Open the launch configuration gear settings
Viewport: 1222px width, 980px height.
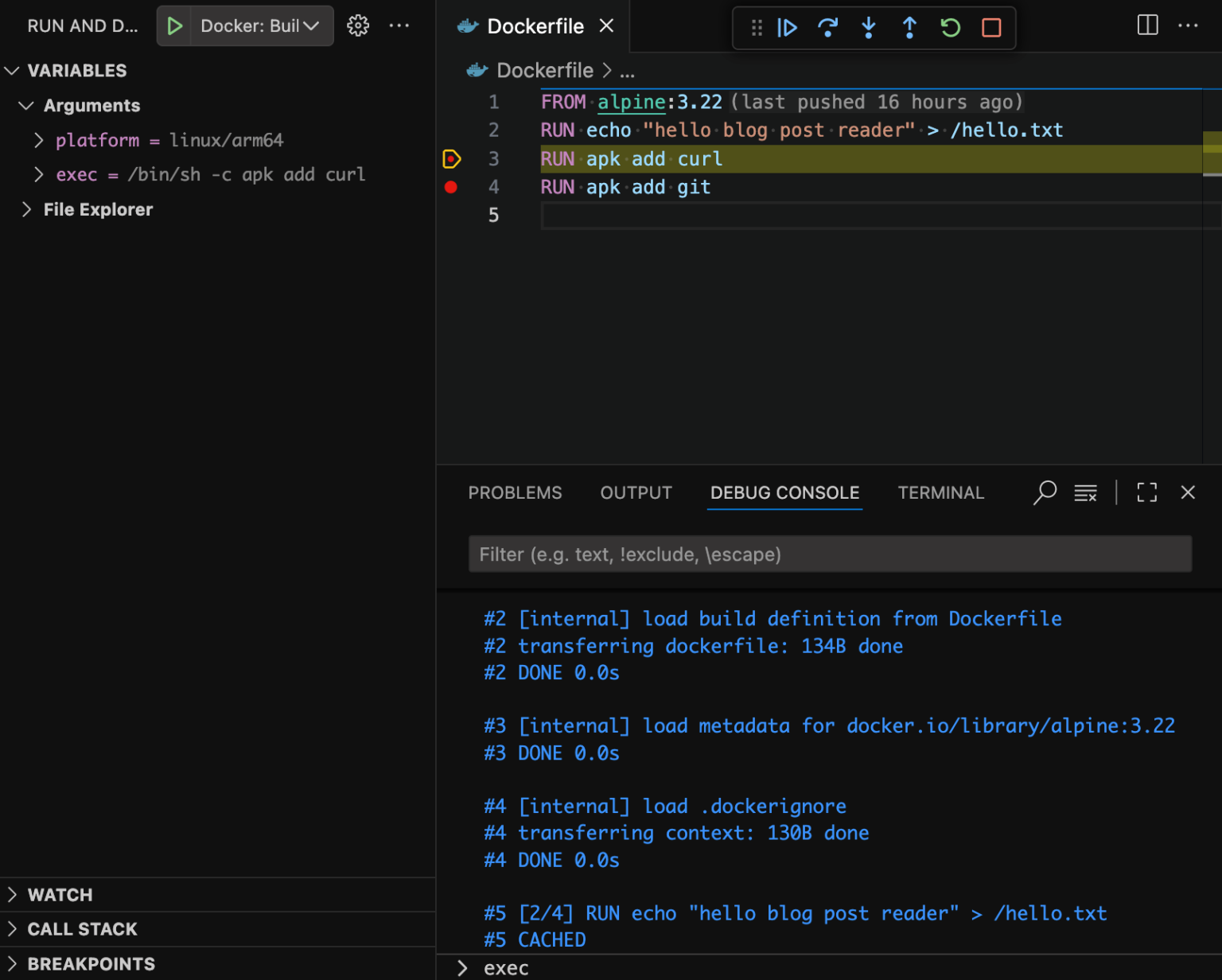(x=358, y=25)
